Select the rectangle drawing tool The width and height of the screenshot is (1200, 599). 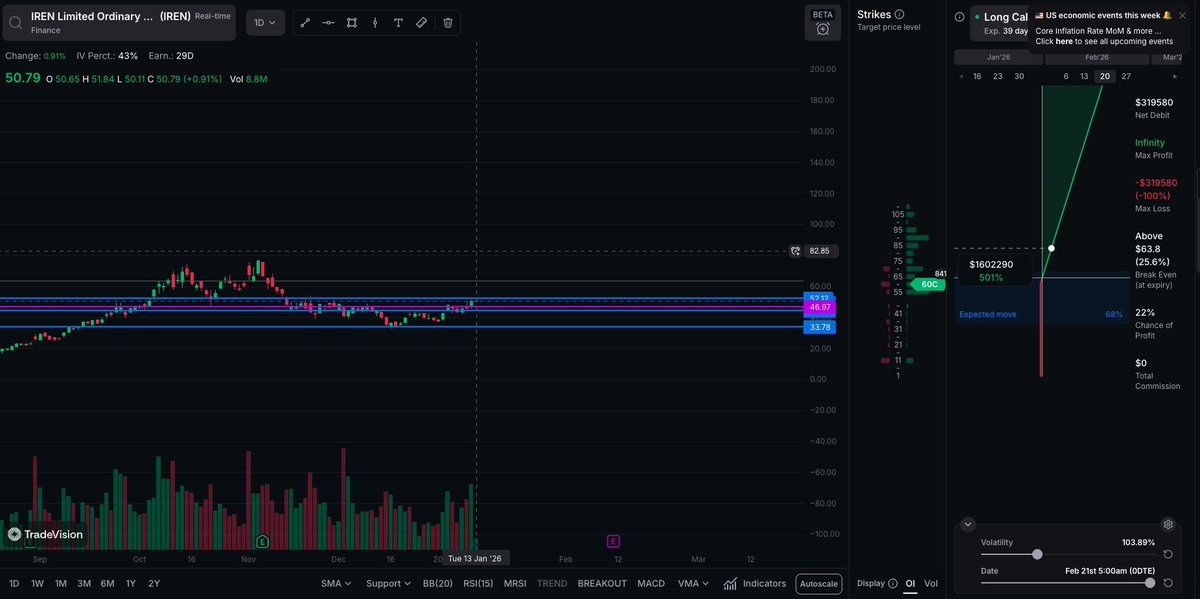pos(352,22)
